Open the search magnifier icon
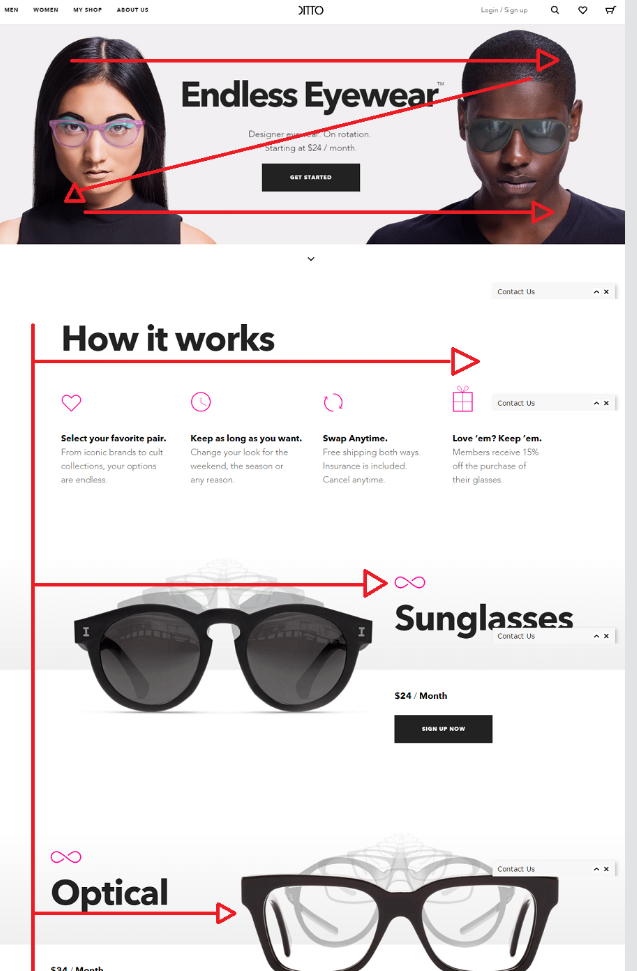 coord(555,10)
